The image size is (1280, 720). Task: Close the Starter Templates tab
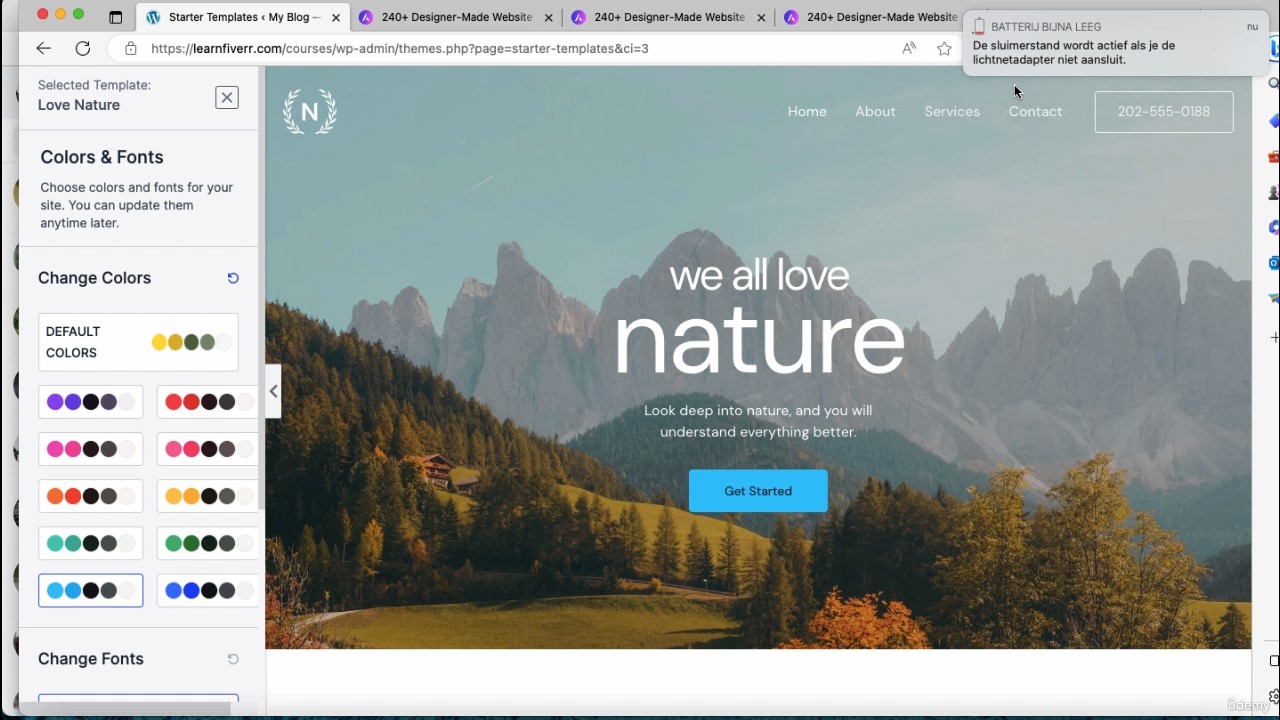click(x=336, y=17)
